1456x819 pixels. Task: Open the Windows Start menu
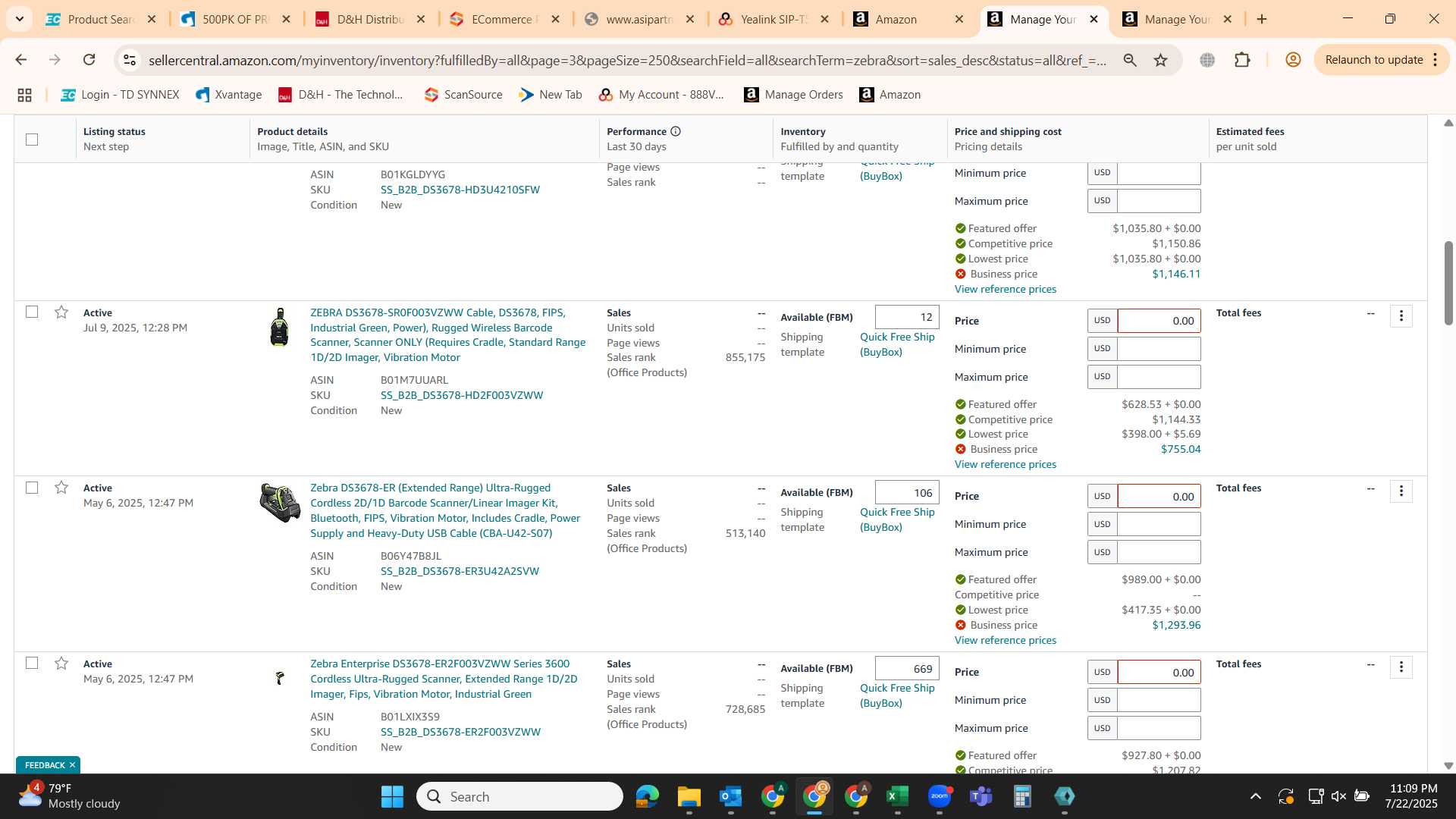point(392,796)
